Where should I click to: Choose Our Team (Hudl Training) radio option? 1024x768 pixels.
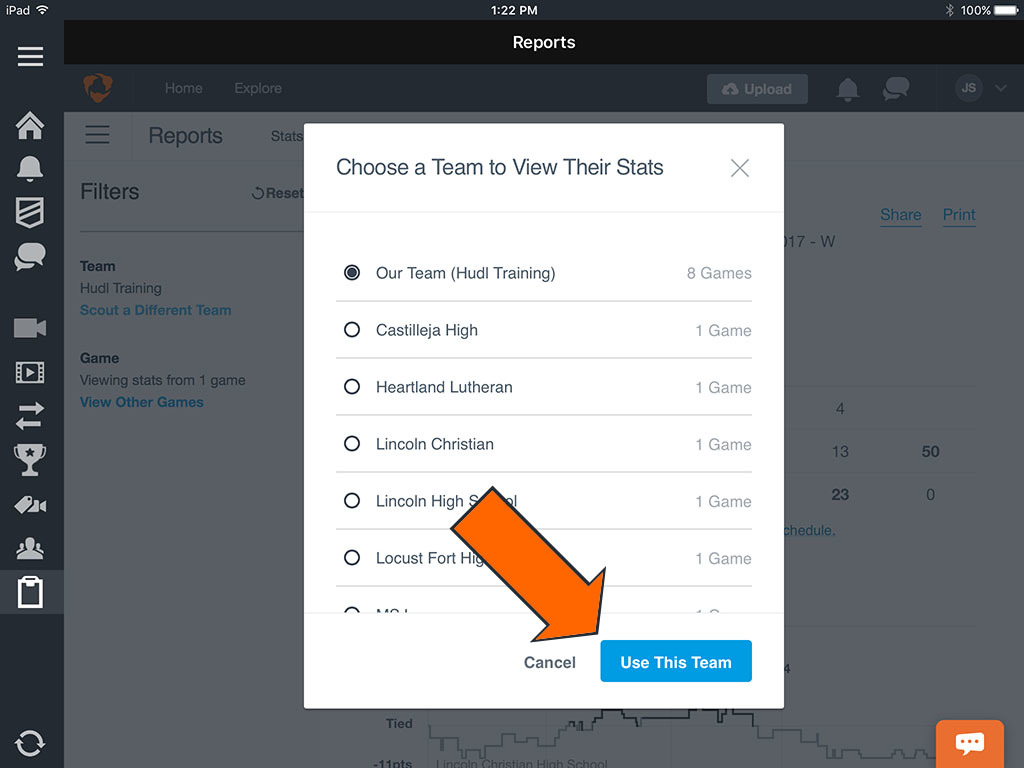pos(352,273)
